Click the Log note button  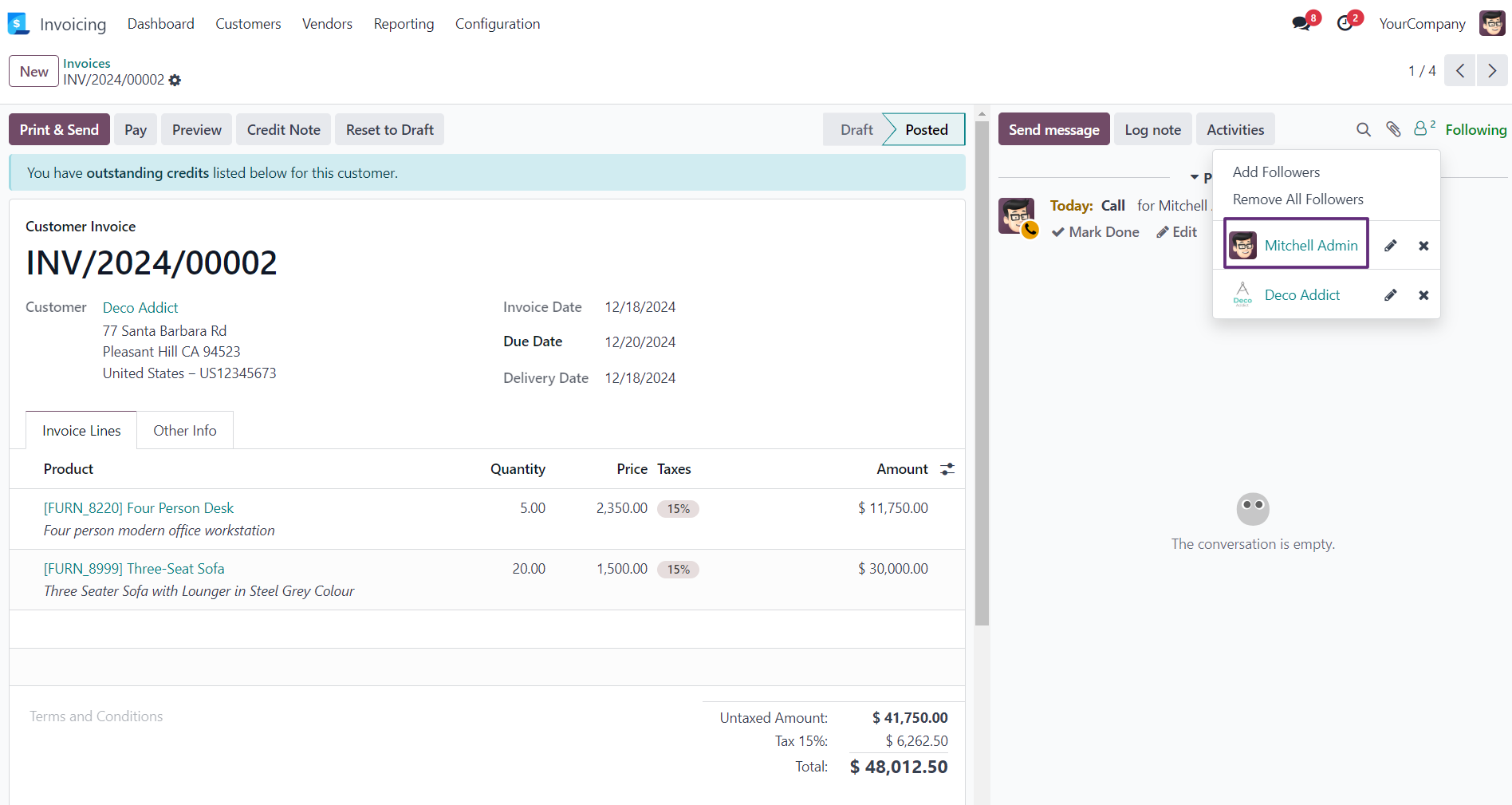(x=1153, y=129)
